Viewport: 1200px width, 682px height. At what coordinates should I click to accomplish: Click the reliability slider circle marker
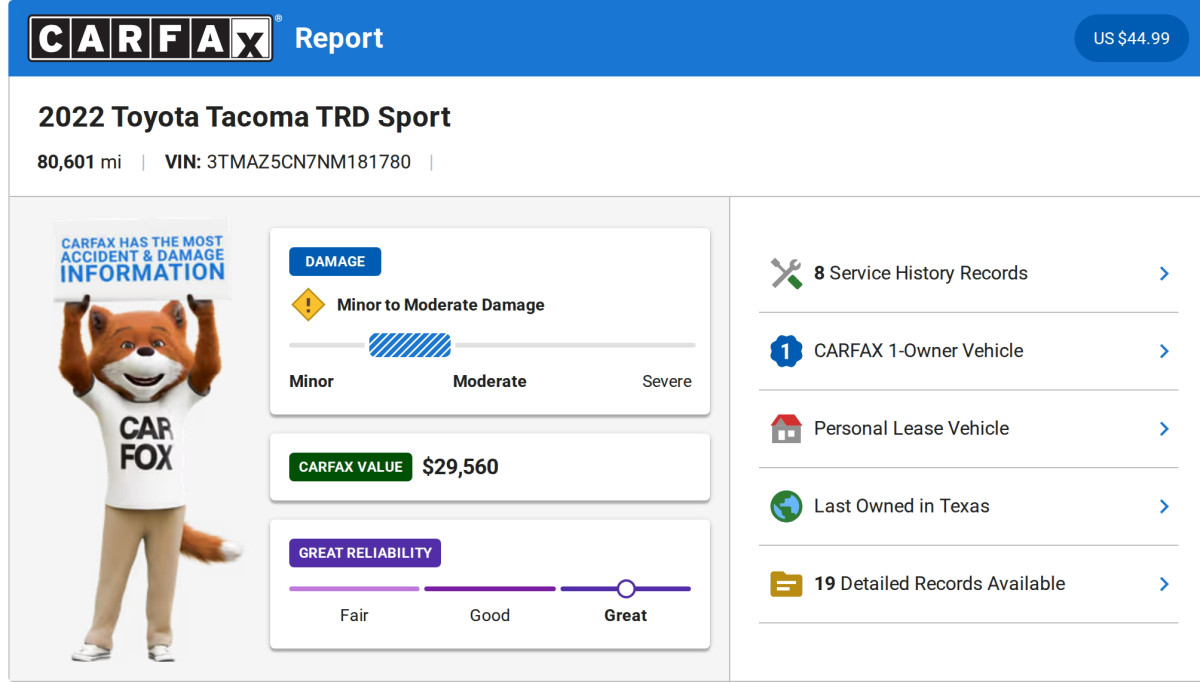click(626, 588)
